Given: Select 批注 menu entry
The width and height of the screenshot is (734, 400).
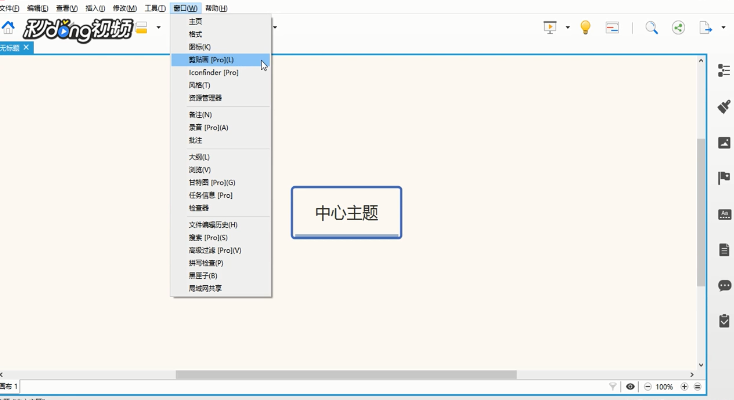Looking at the screenshot, I should pos(220,140).
